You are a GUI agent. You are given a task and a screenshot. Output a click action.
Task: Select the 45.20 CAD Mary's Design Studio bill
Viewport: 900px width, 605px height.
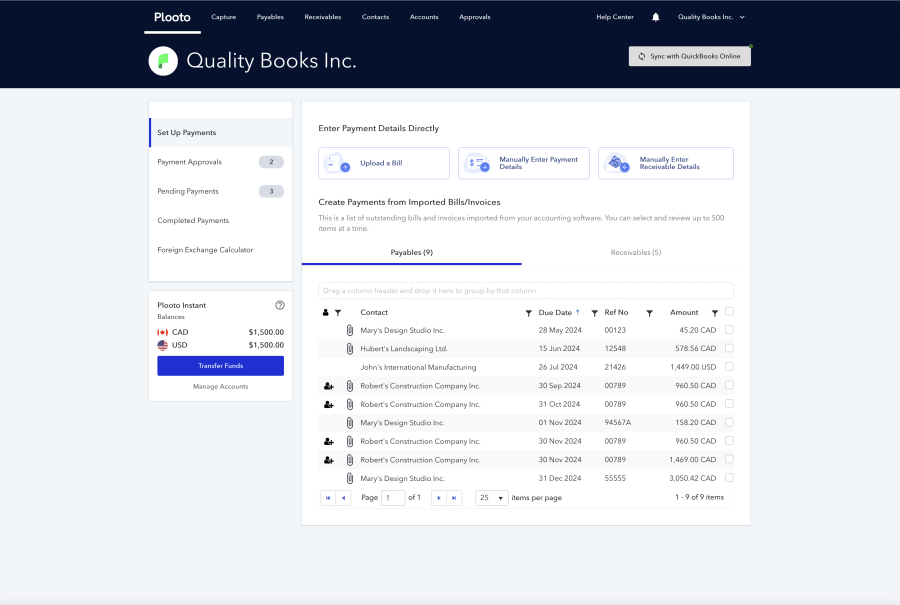pyautogui.click(x=729, y=329)
